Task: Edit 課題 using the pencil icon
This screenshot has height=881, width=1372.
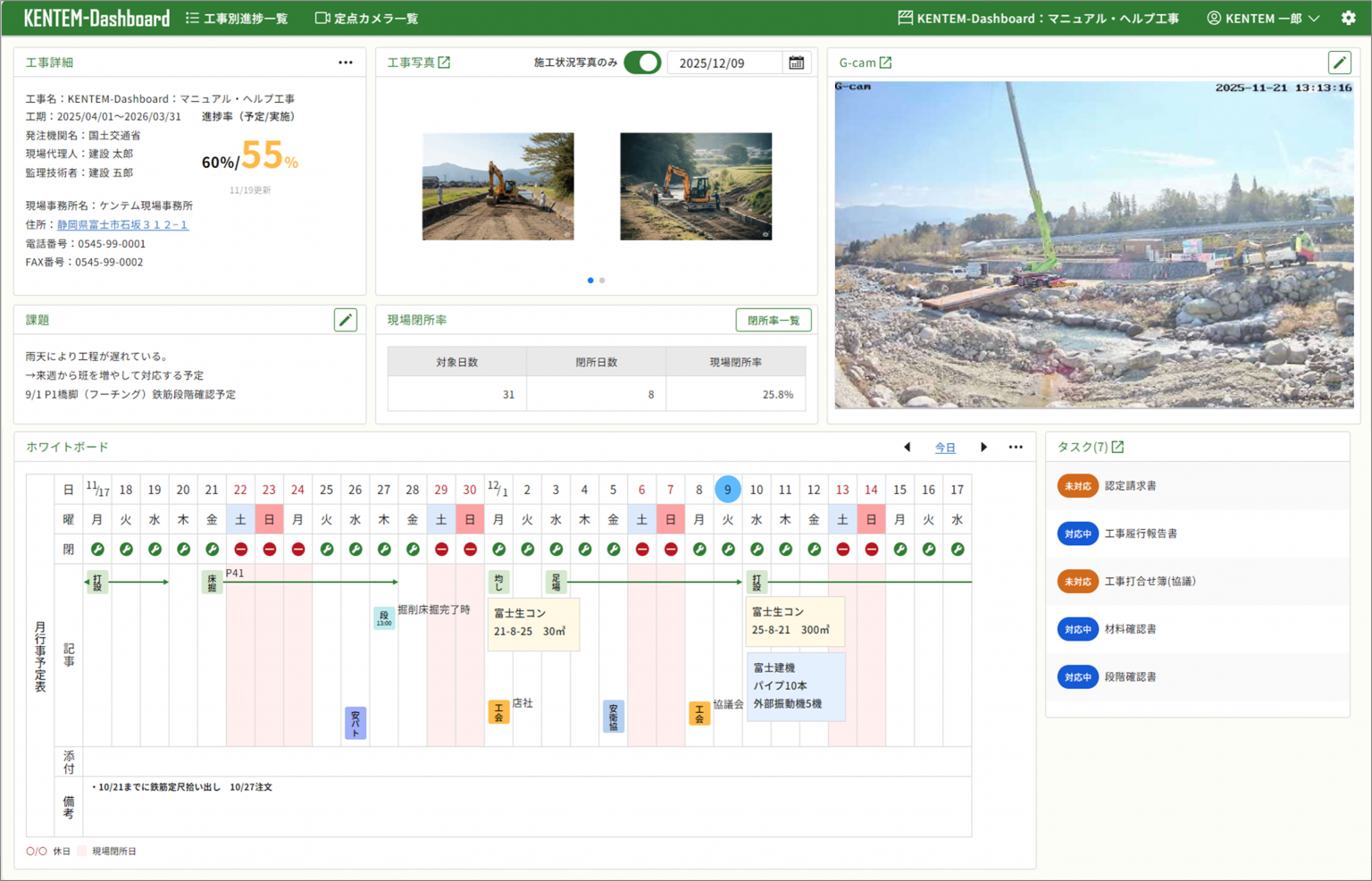Action: coord(346,319)
